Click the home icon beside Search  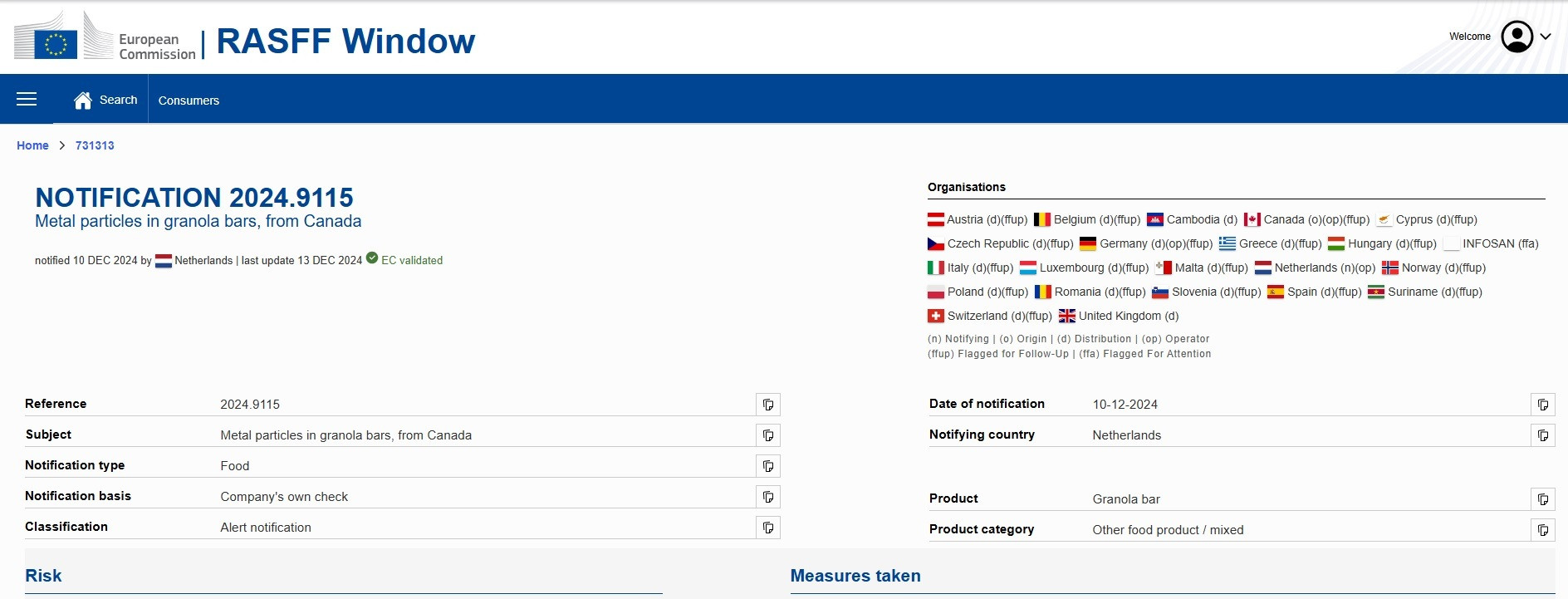[83, 101]
